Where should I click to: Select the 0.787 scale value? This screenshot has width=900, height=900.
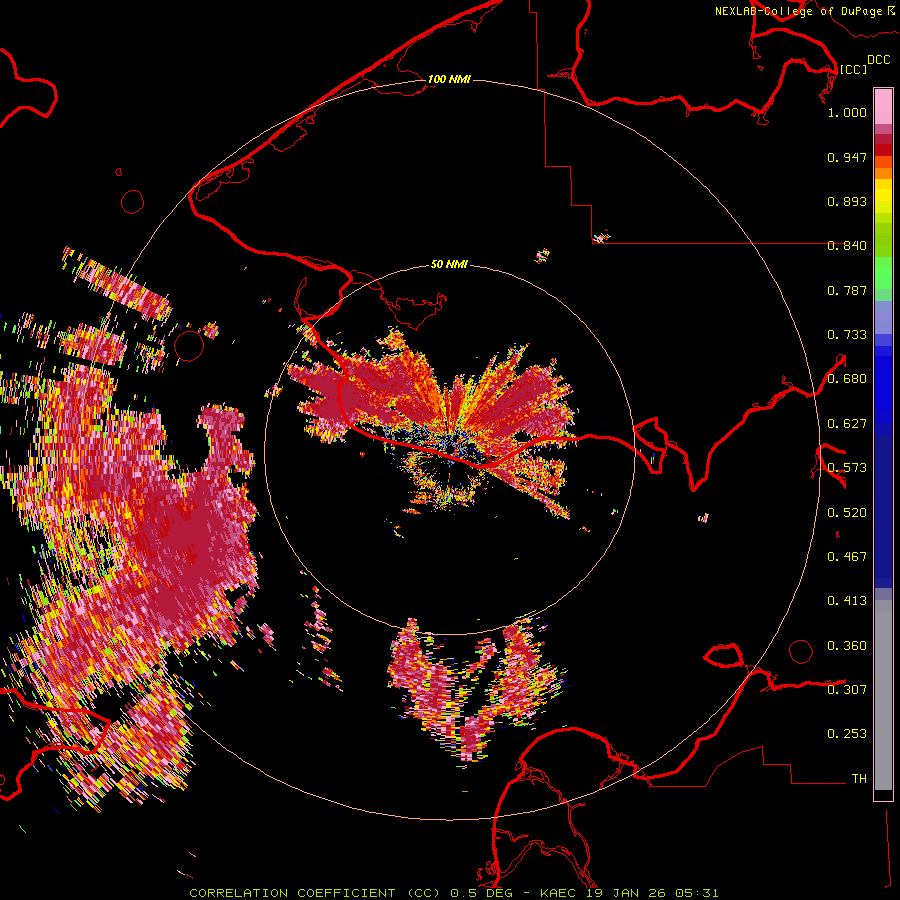(x=847, y=290)
